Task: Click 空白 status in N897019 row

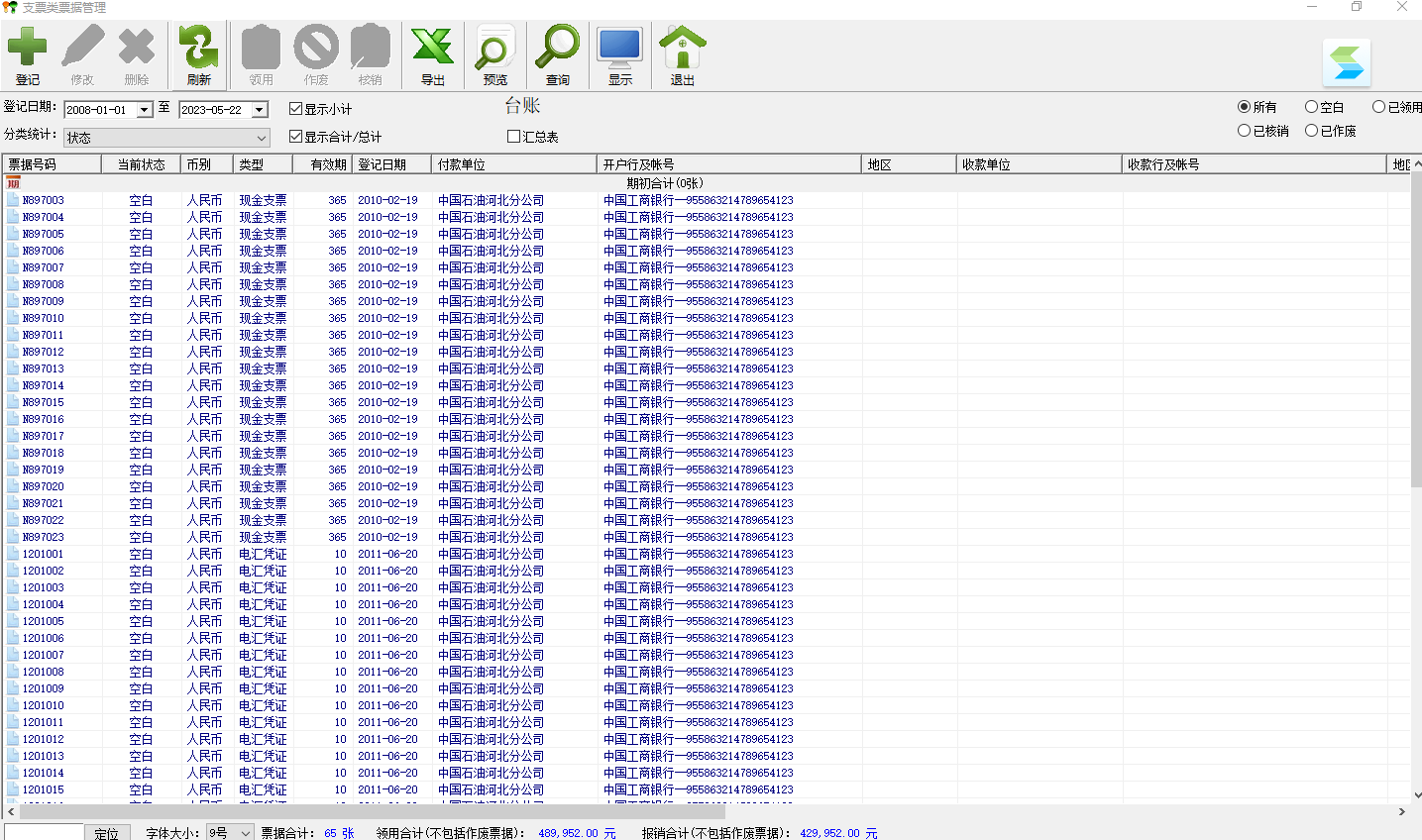Action: [141, 470]
